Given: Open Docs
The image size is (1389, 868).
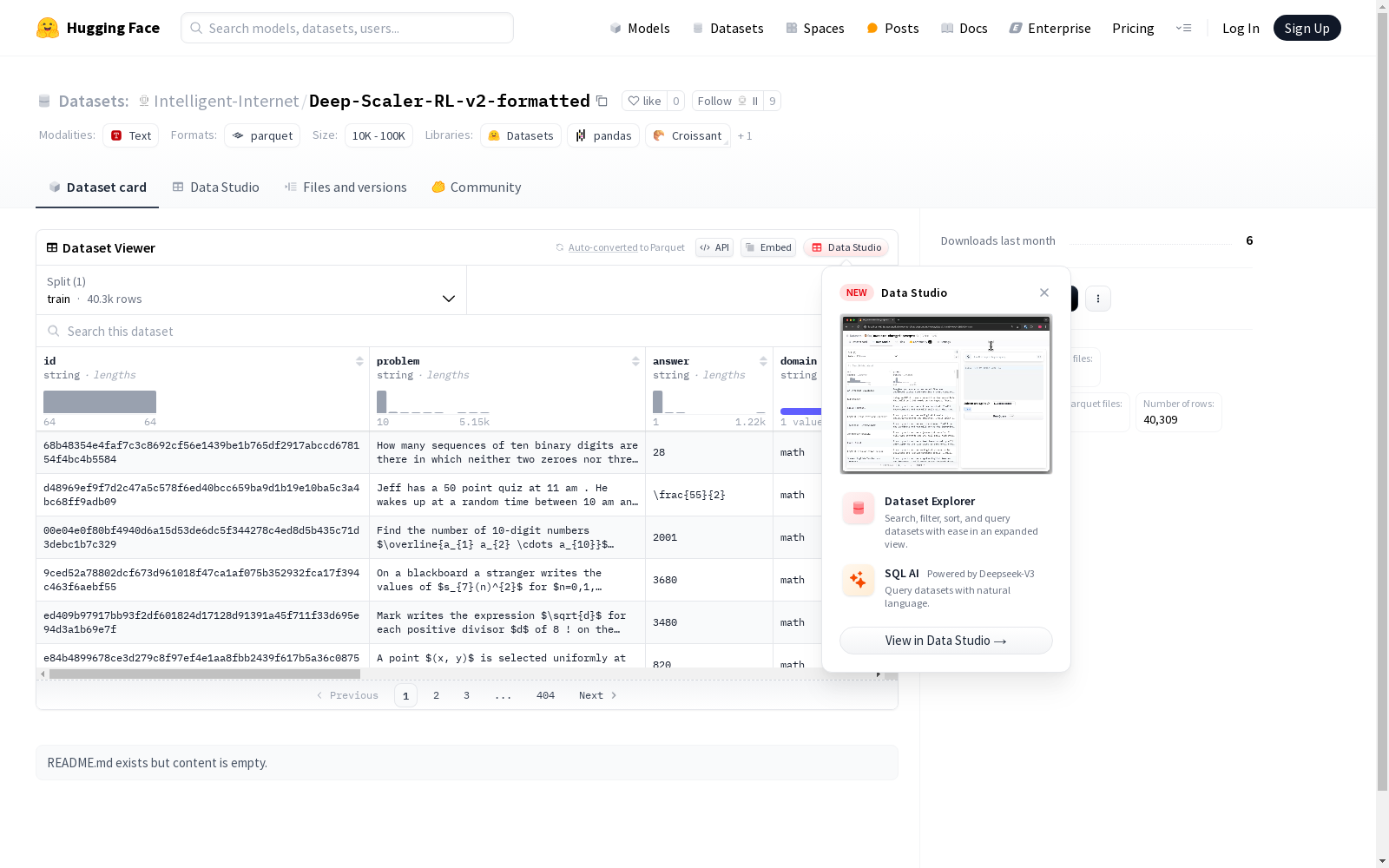Looking at the screenshot, I should point(964,28).
